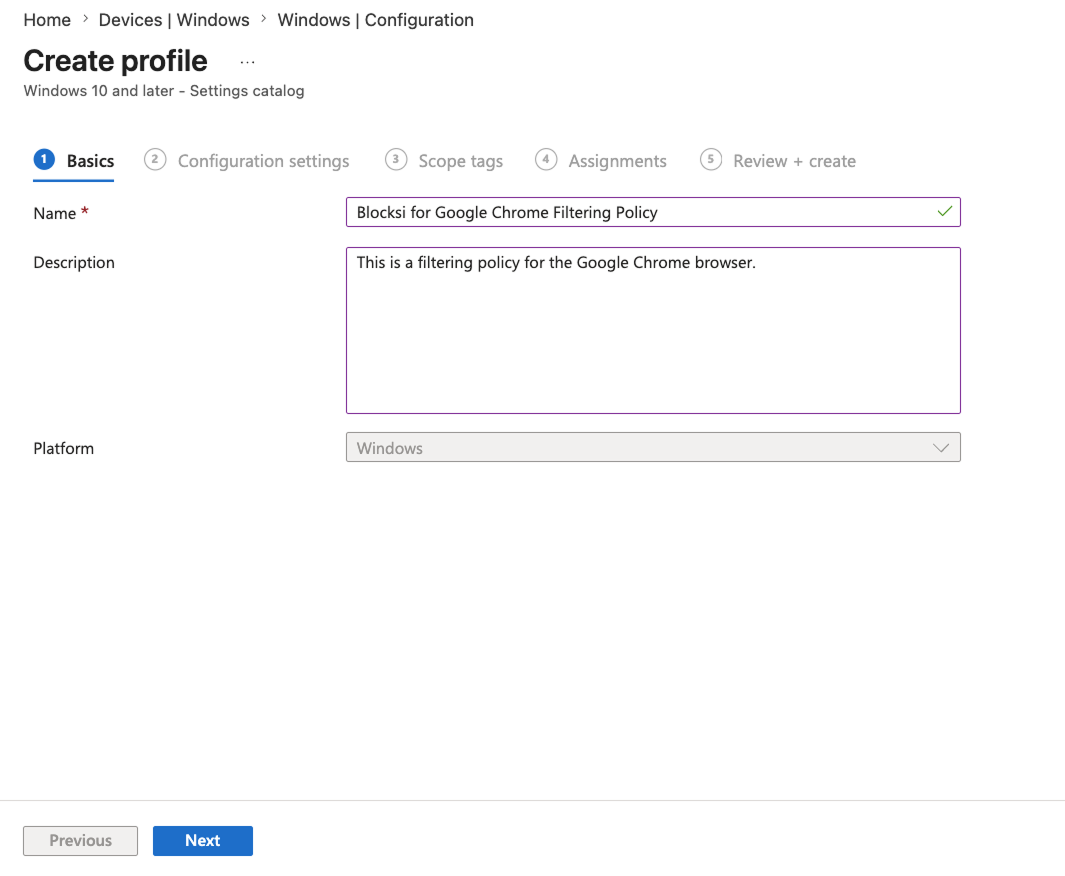Screen dimensions: 1065x876
Task: Click the step 4 circle icon
Action: [546, 160]
